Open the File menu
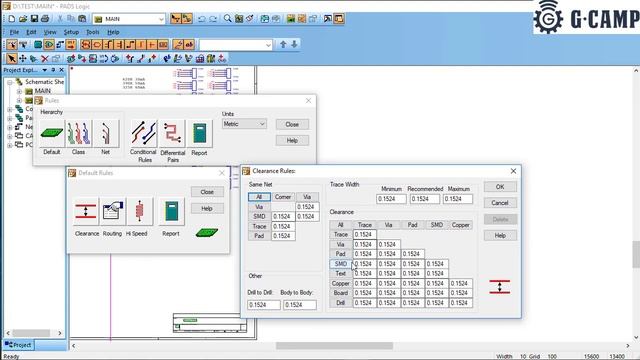640x360 pixels. (x=14, y=32)
